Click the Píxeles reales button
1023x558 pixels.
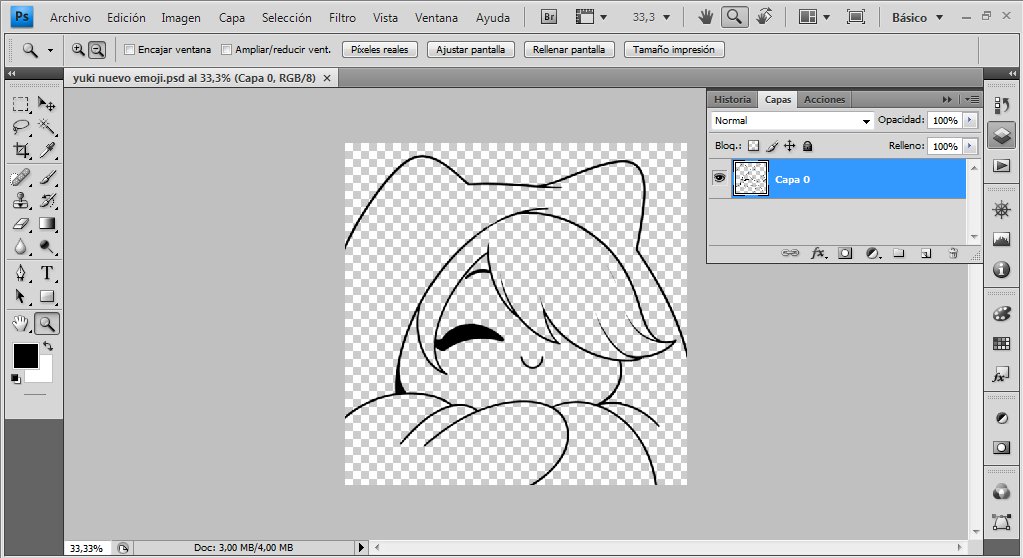coord(380,50)
